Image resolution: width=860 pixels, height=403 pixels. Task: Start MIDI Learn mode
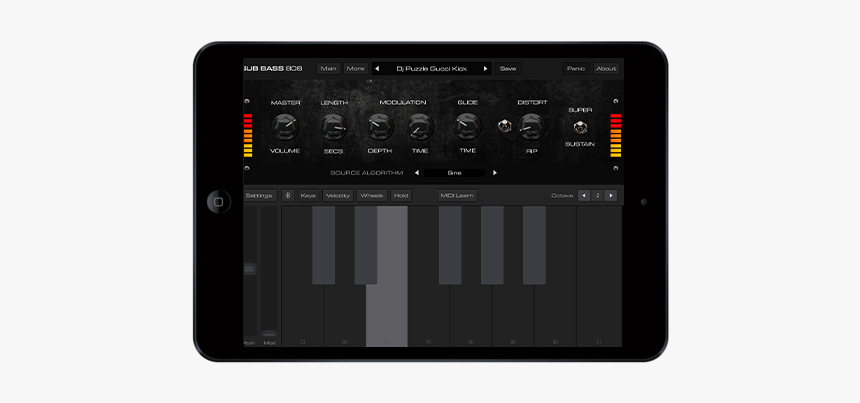pyautogui.click(x=457, y=195)
